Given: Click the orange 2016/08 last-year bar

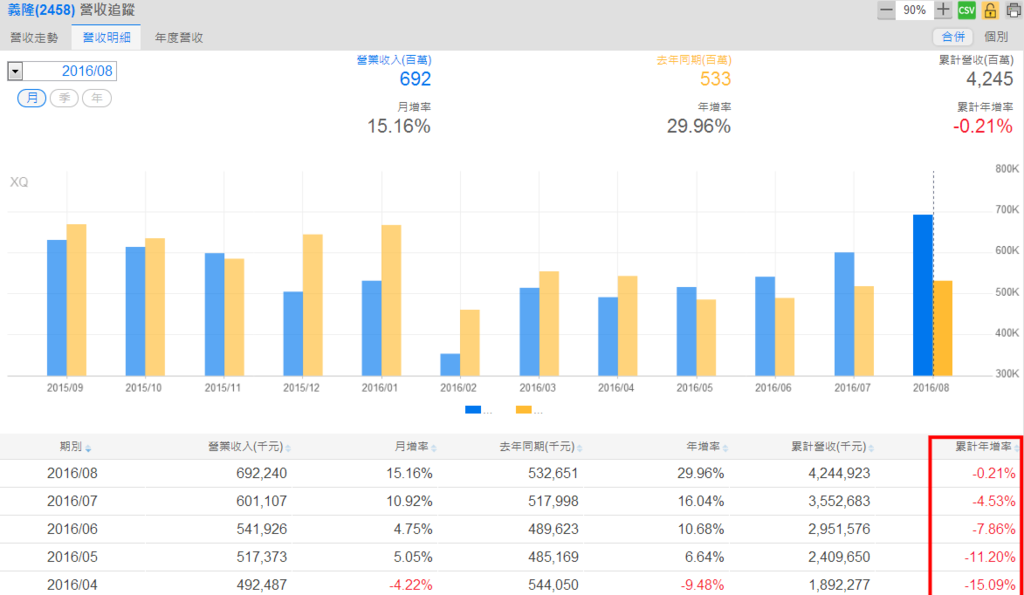Looking at the screenshot, I should click(942, 329).
